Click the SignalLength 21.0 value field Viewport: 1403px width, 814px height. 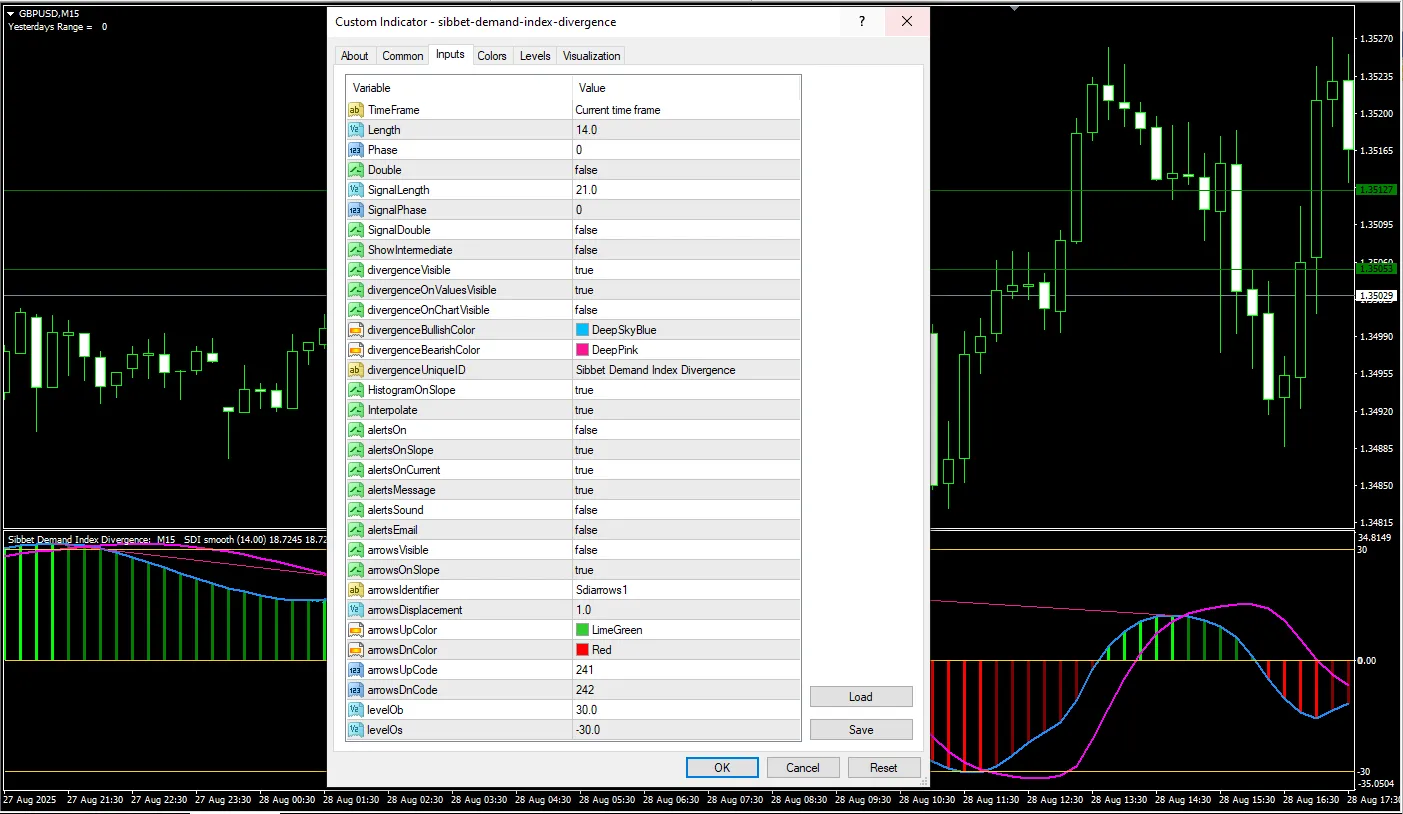point(685,190)
